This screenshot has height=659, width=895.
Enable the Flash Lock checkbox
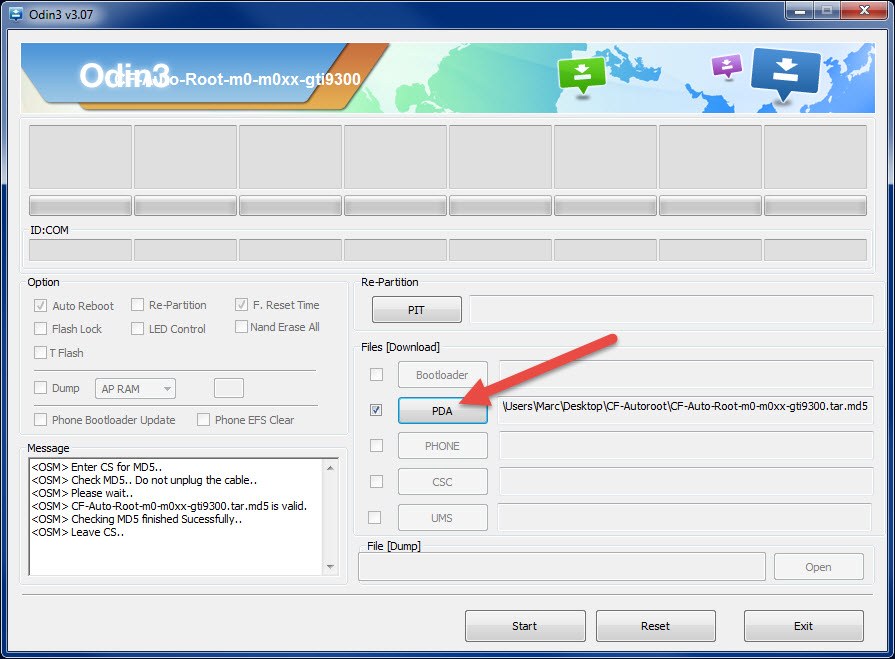point(41,329)
